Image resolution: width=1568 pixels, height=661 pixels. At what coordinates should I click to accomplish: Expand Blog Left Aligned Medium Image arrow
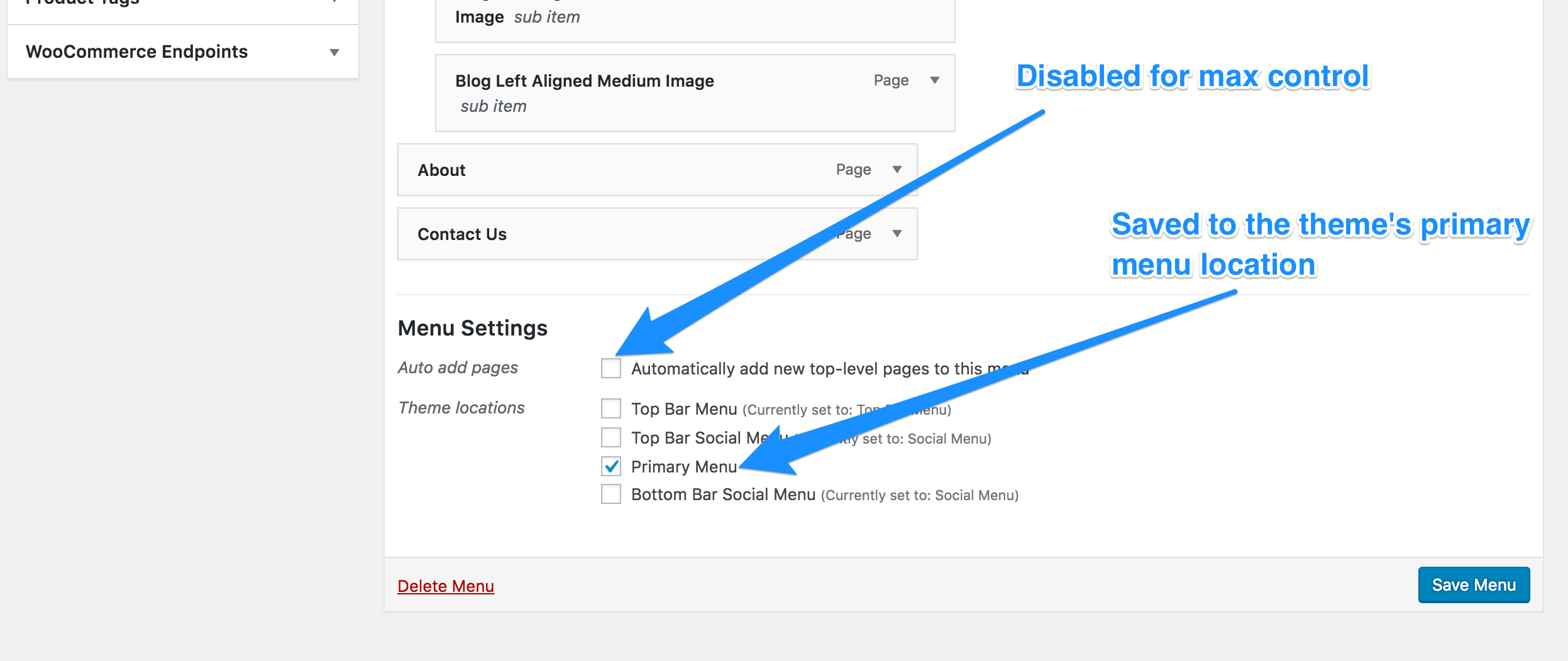pyautogui.click(x=935, y=80)
